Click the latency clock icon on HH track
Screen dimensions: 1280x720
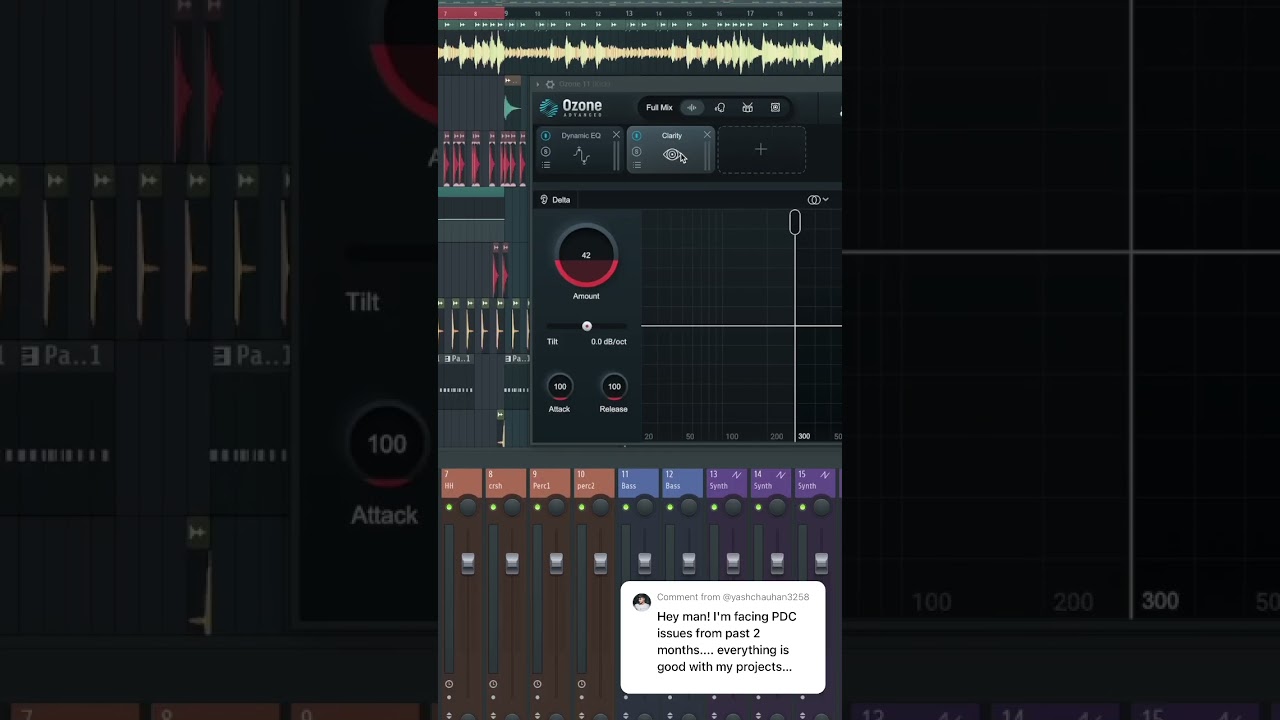449,685
